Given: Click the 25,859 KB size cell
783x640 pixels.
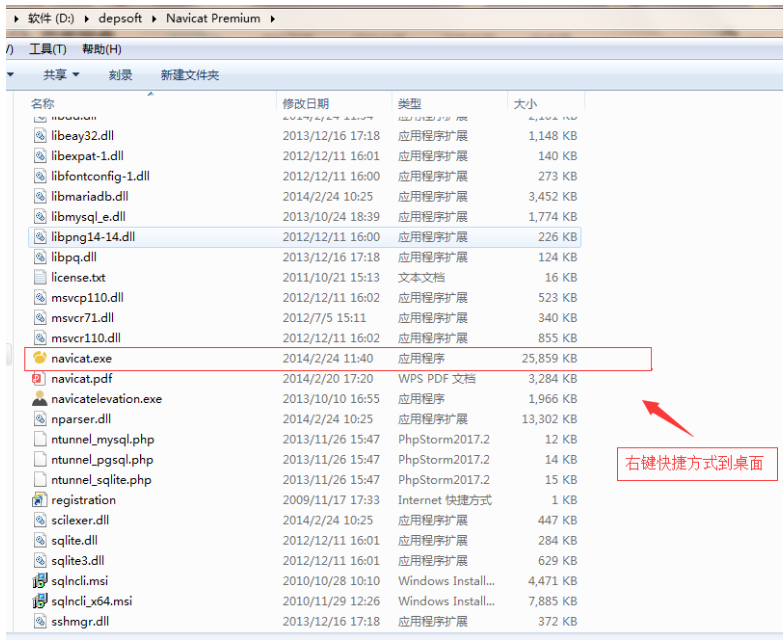Looking at the screenshot, I should 549,358.
